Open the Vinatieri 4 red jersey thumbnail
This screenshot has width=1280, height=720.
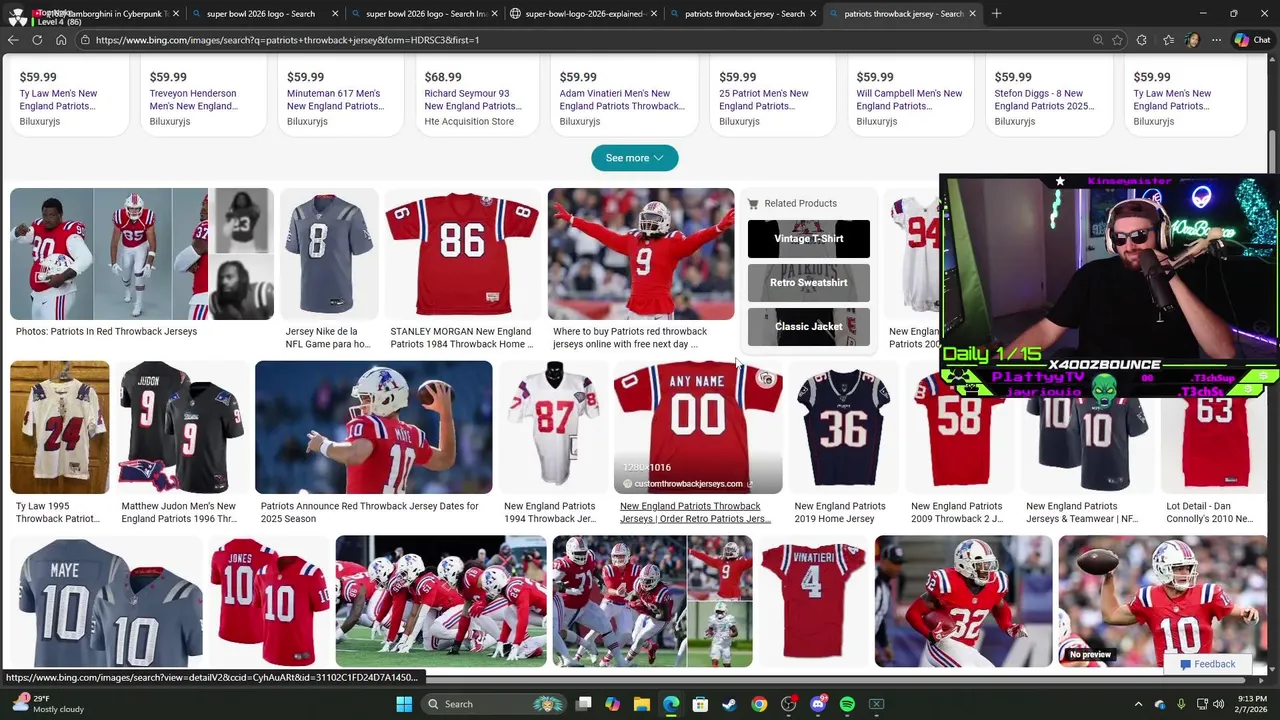point(813,601)
